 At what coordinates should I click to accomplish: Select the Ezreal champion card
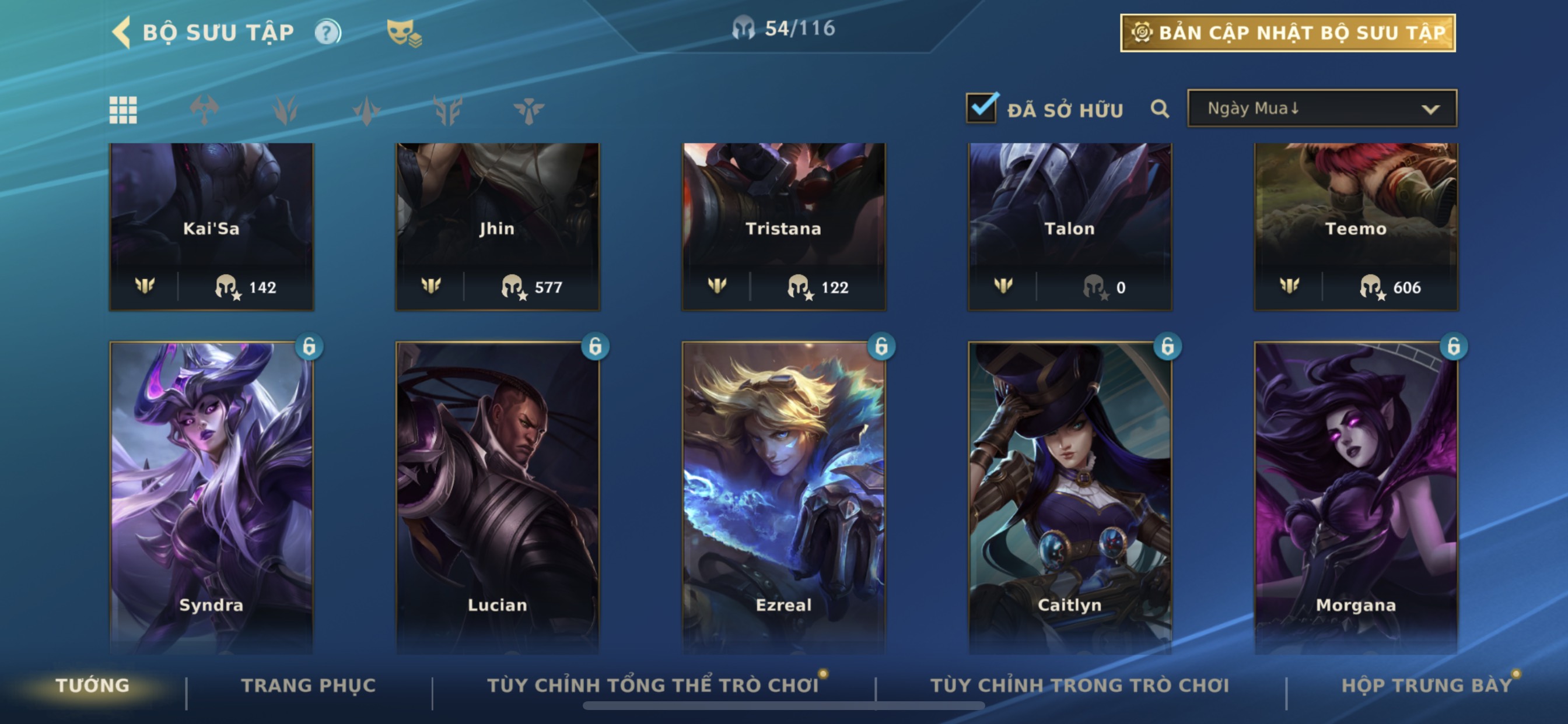point(783,497)
